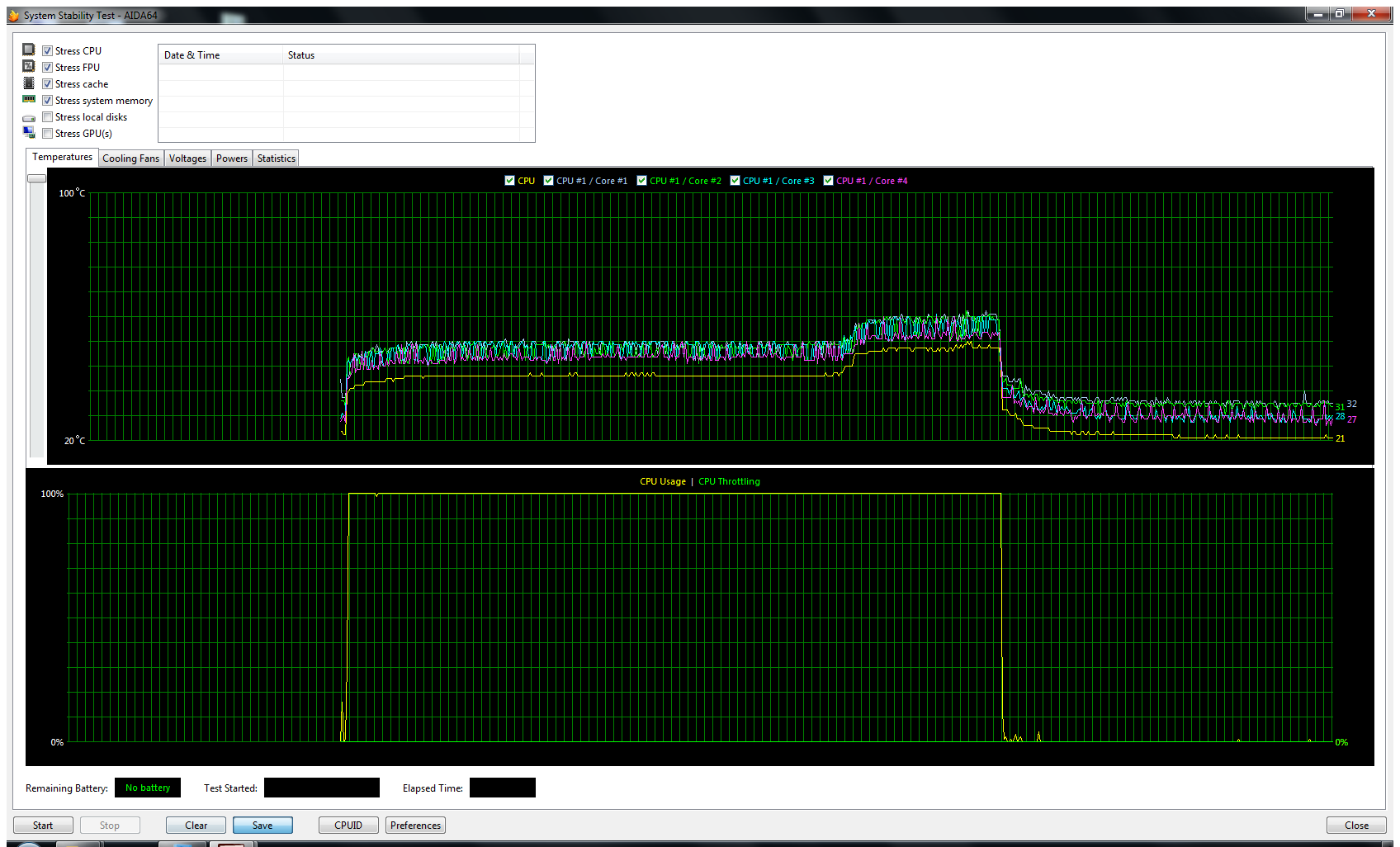This screenshot has height=847, width=1400.
Task: Click the Elapsed Time field
Action: pos(503,788)
